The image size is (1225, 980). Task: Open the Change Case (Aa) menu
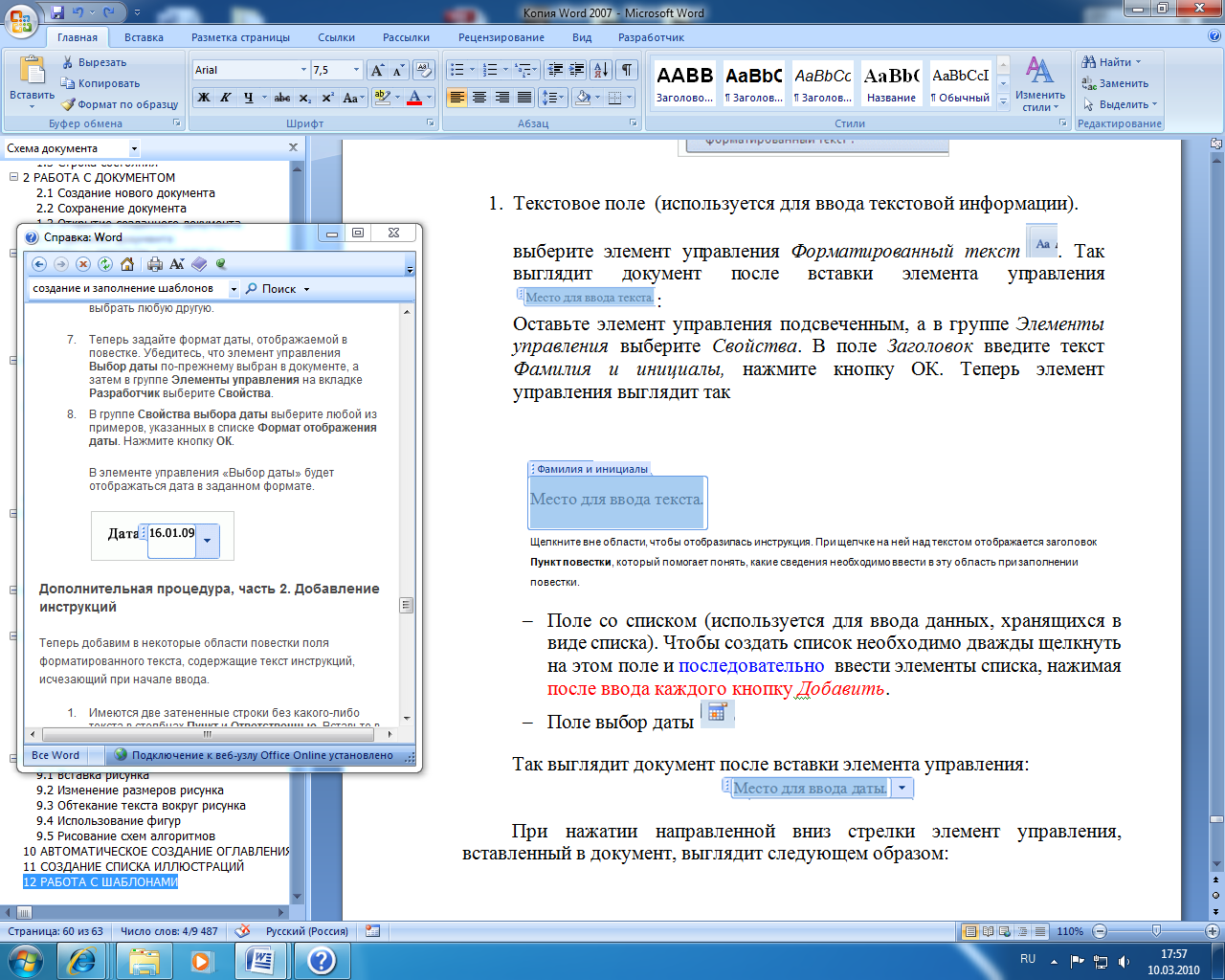(352, 98)
